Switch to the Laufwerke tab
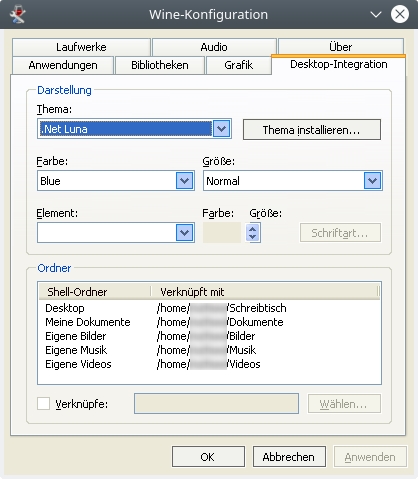This screenshot has height=479, width=418. (x=81, y=47)
